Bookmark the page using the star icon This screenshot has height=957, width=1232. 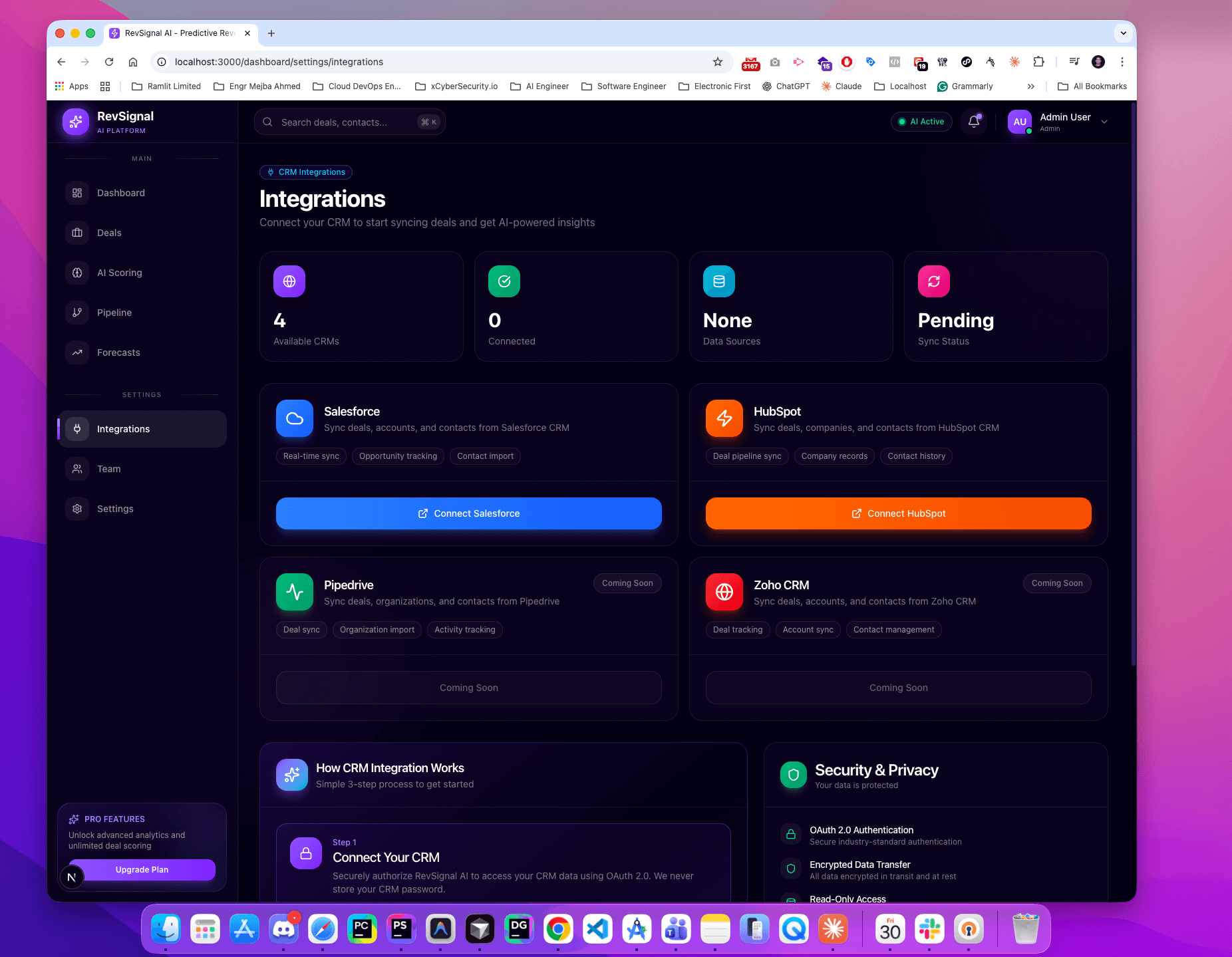click(x=718, y=62)
